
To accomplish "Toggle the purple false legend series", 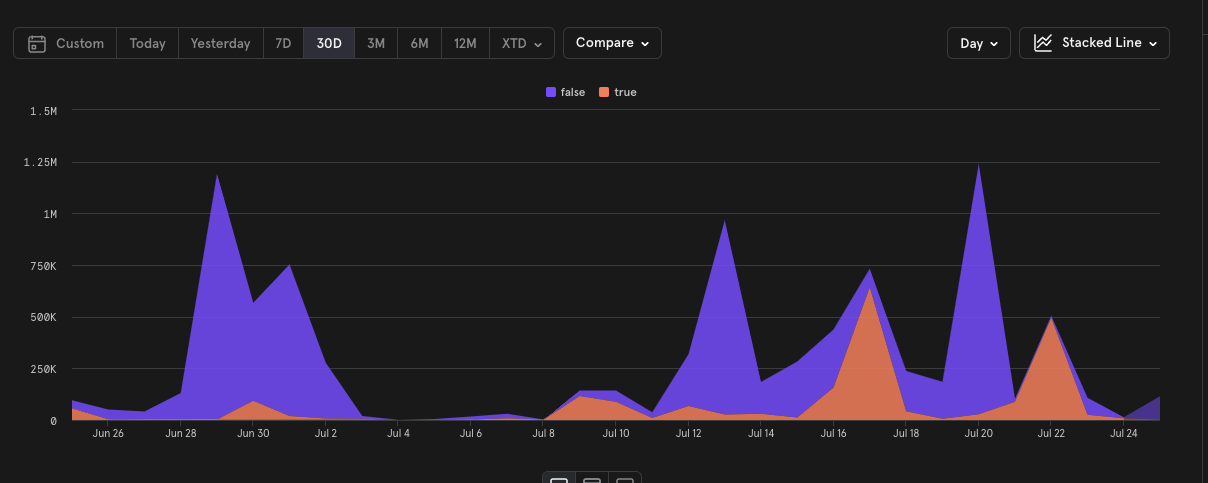I will click(566, 92).
